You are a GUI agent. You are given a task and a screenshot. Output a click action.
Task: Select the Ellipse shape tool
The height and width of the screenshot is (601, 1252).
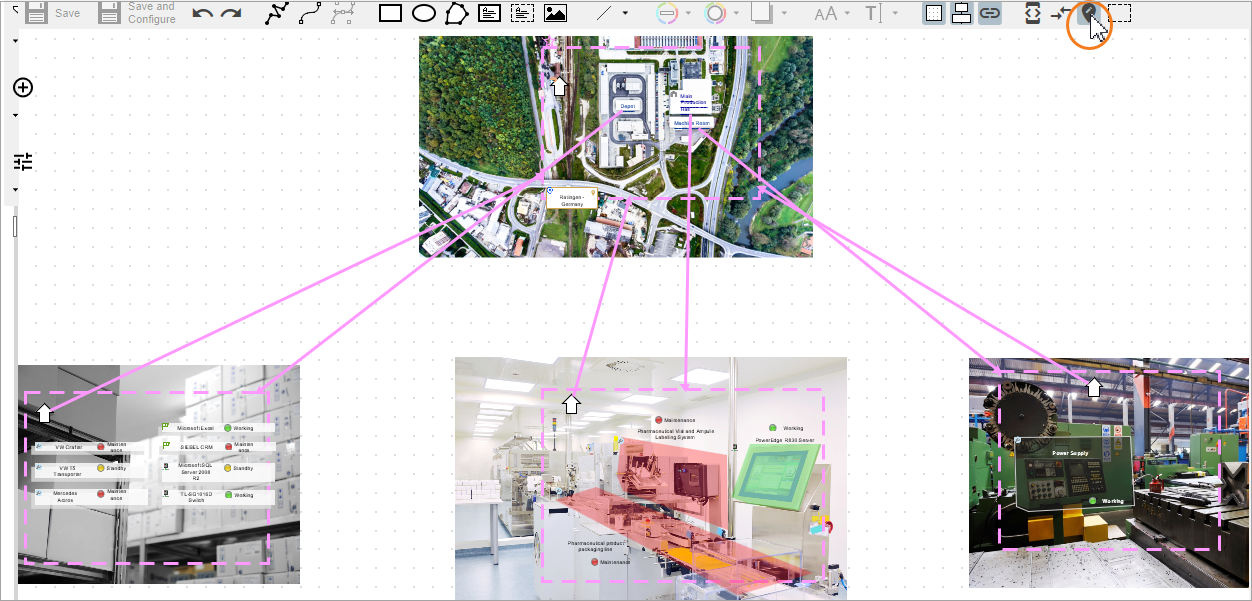point(424,13)
